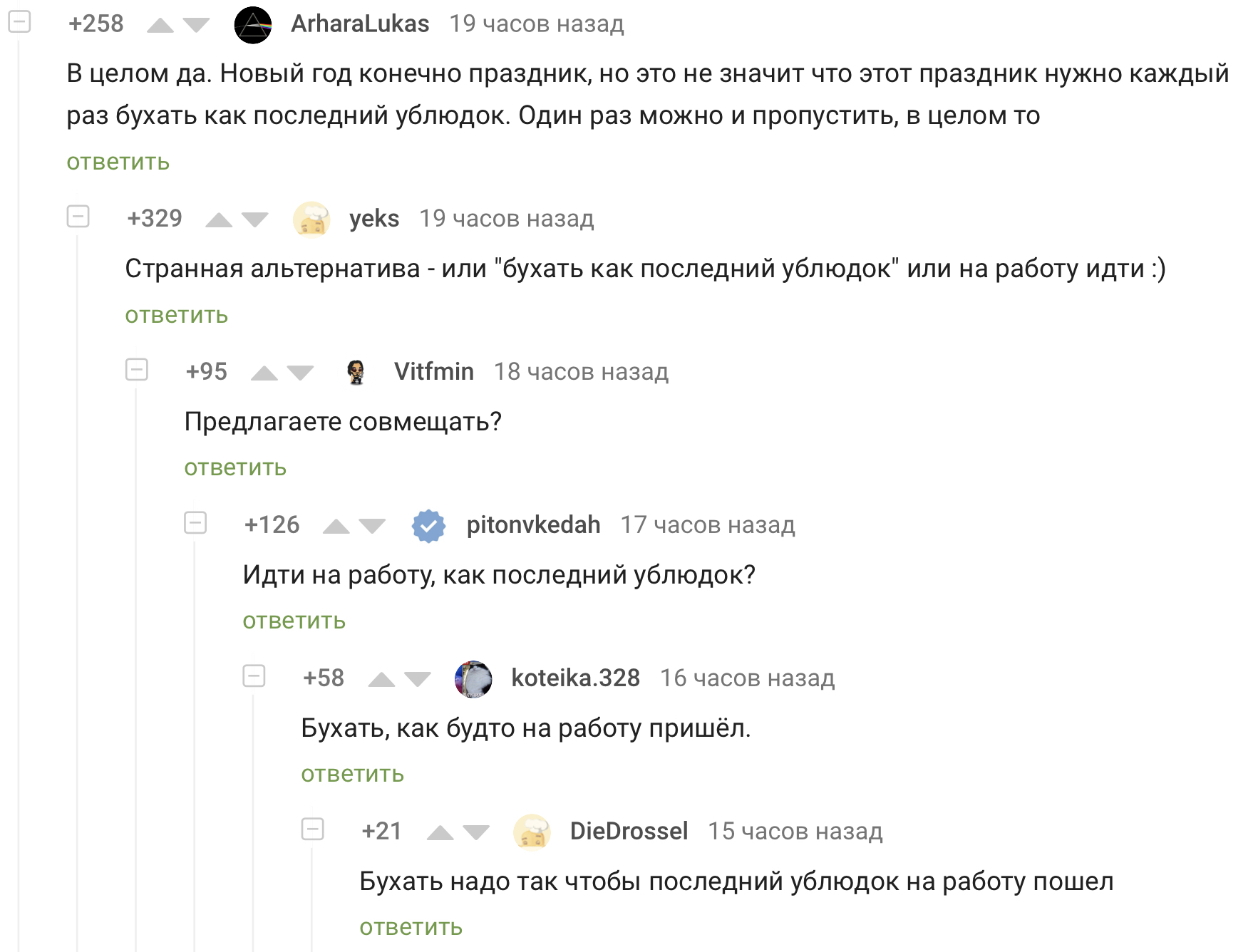The height and width of the screenshot is (952, 1258).
Task: Open ArharaLukas prism avatar
Action: [x=253, y=25]
